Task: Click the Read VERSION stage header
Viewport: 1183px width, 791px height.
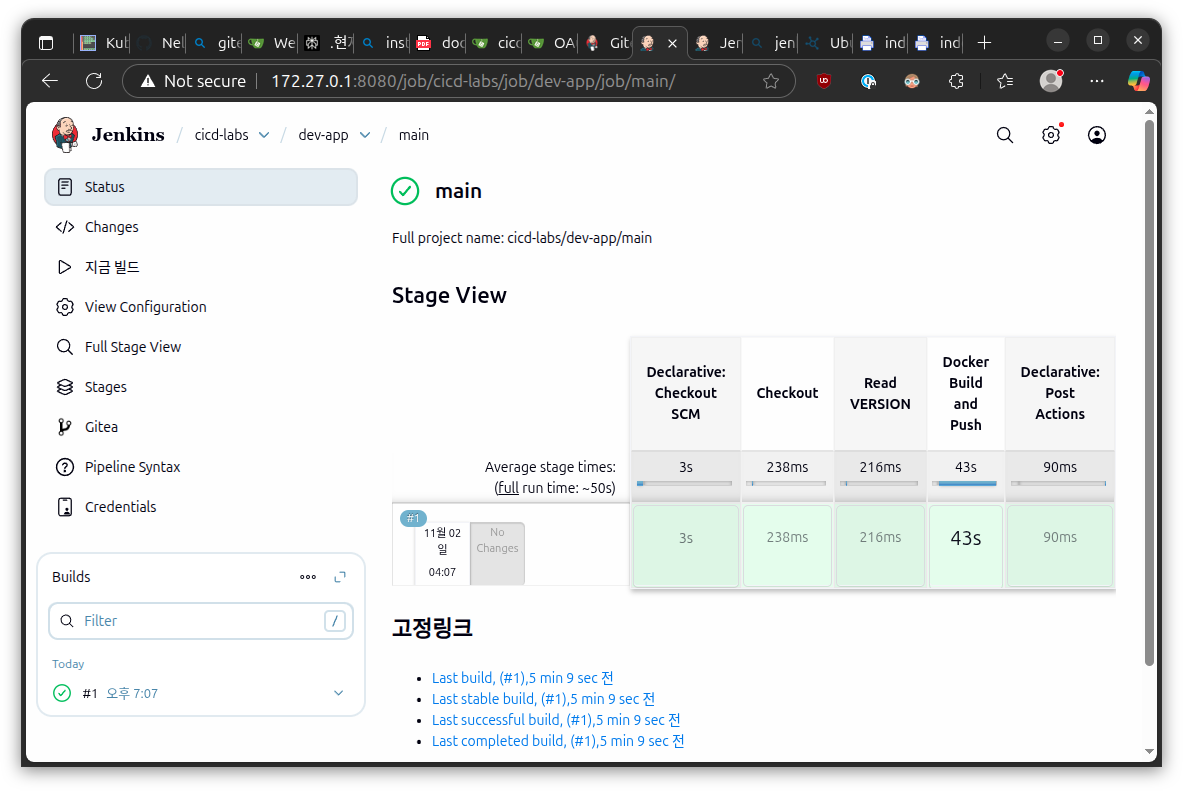Action: [x=880, y=393]
